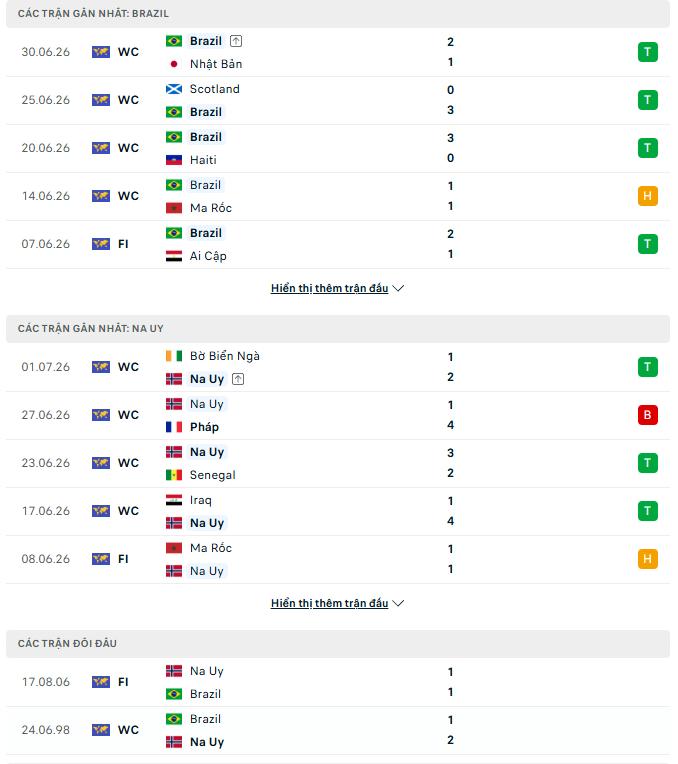The height and width of the screenshot is (764, 678).
Task: Click 'Hiển thị thêm trận đấu' under Na Uy section
Action: pos(329,603)
